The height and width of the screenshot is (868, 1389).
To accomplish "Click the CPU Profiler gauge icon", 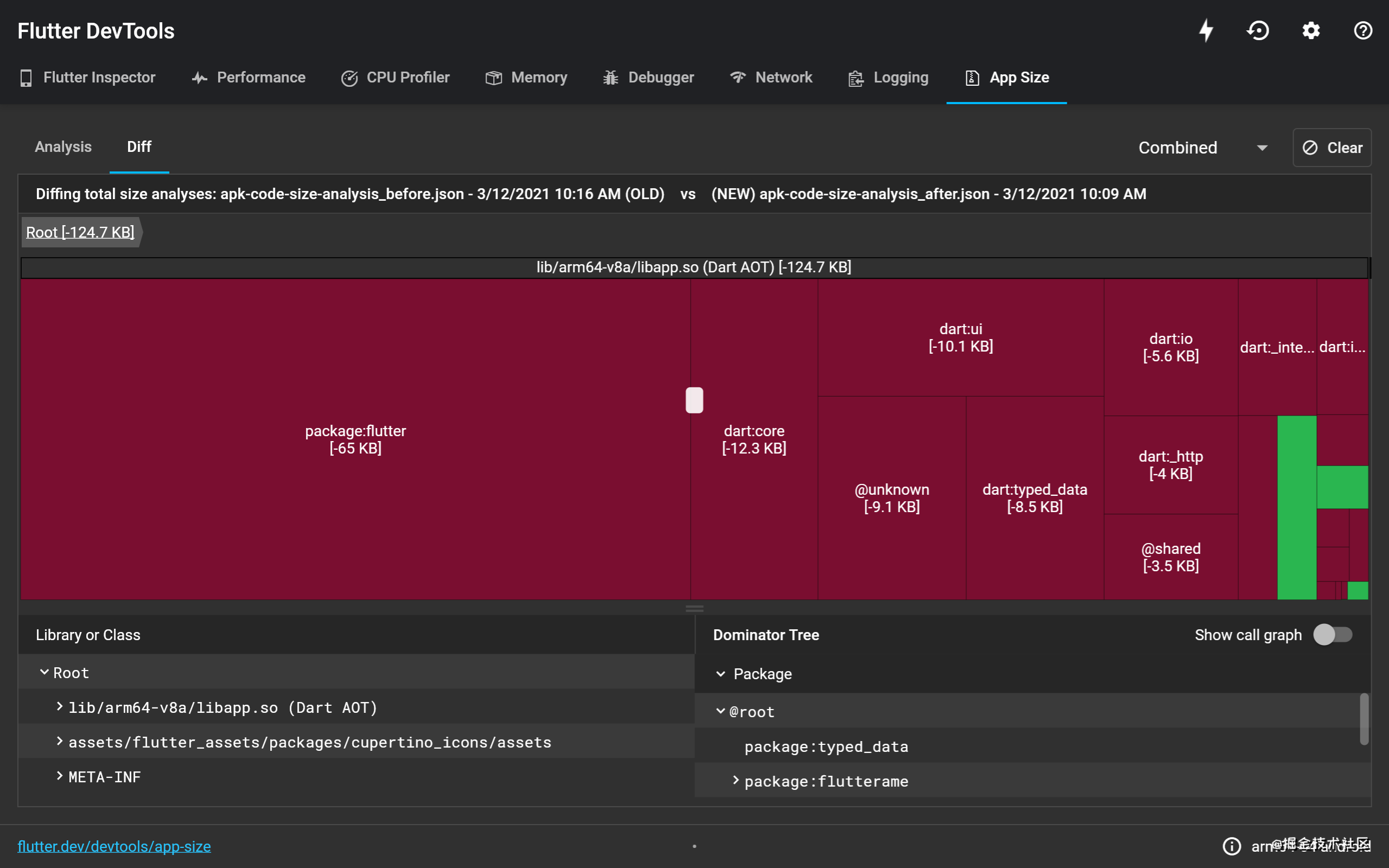I will (x=349, y=78).
